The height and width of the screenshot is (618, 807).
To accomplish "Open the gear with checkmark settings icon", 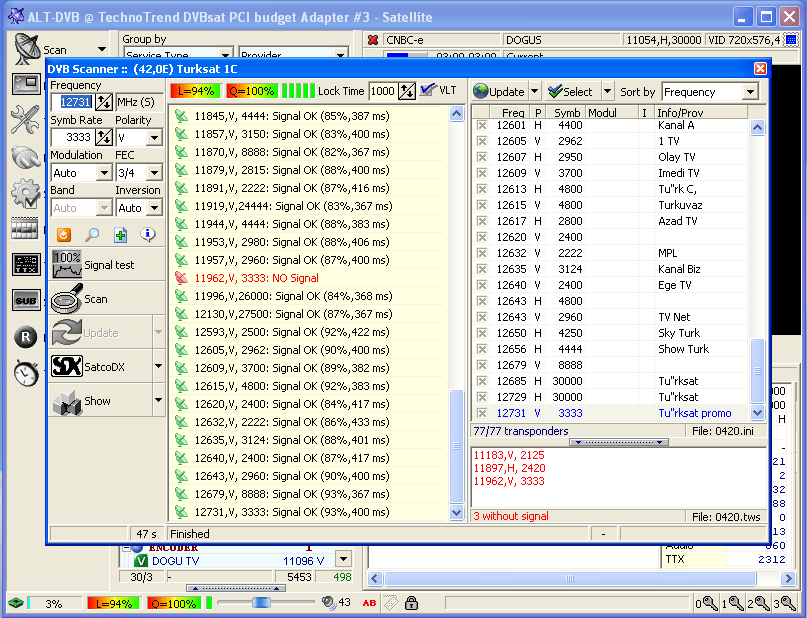I will (x=26, y=193).
